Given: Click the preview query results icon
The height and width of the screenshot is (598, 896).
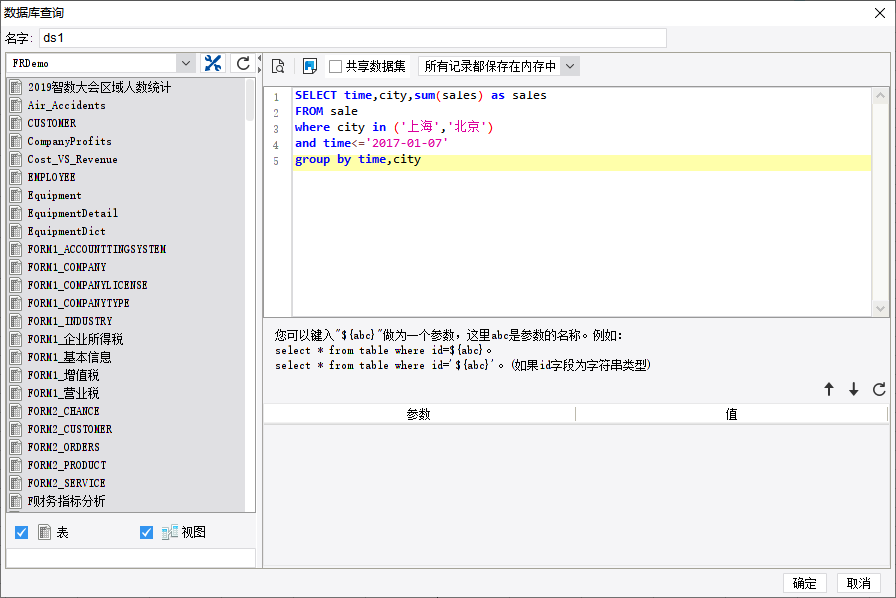Looking at the screenshot, I should [278, 66].
